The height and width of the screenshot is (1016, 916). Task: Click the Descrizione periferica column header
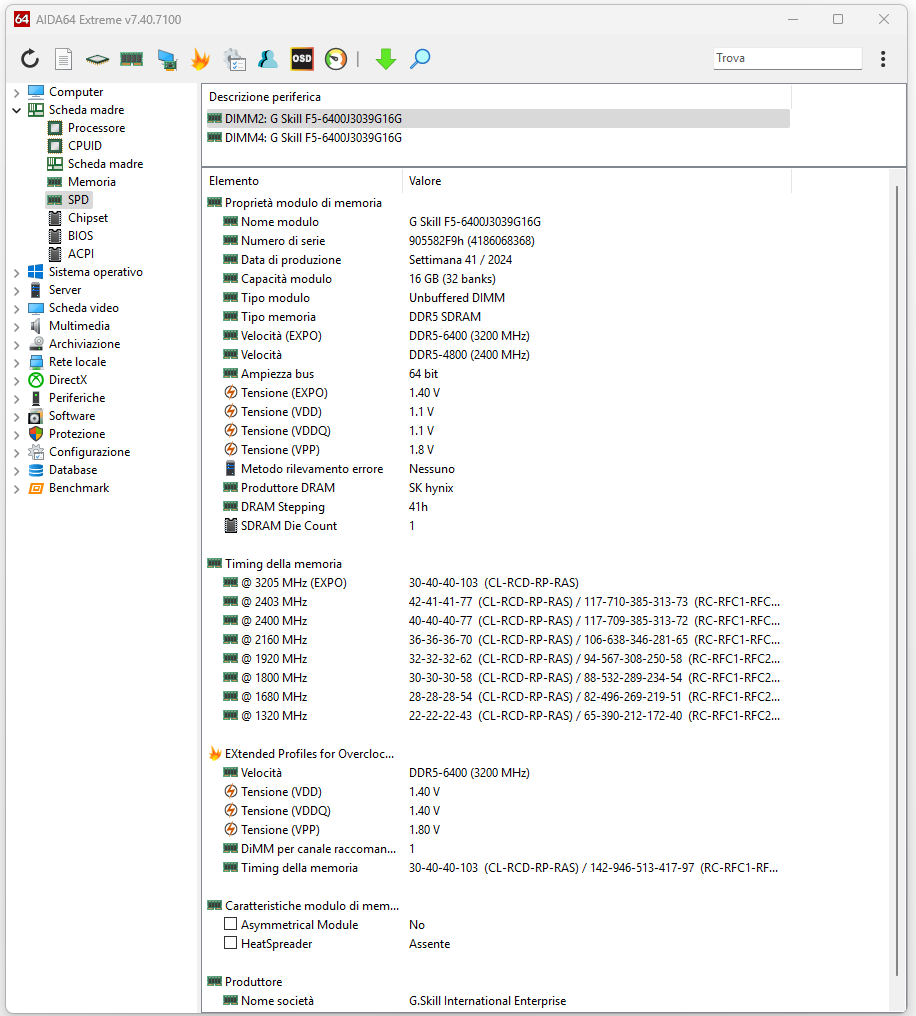497,97
